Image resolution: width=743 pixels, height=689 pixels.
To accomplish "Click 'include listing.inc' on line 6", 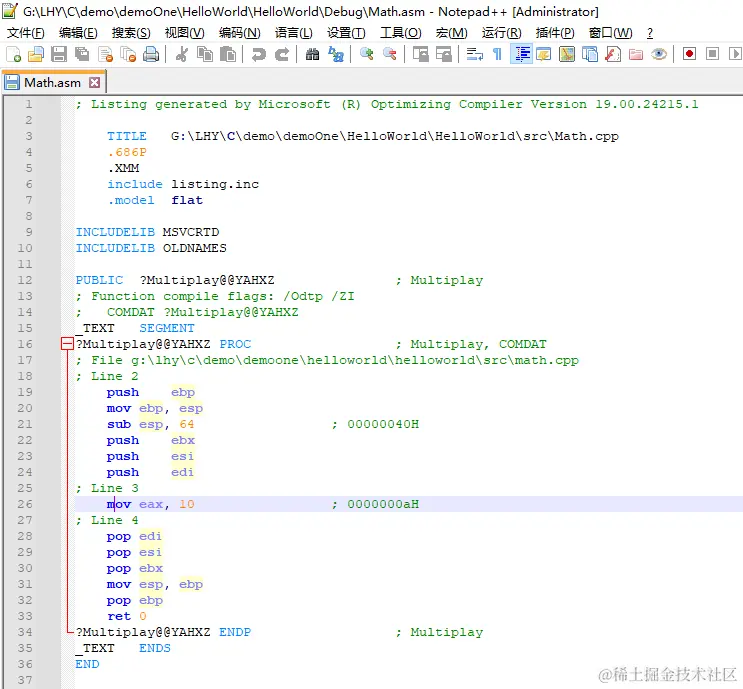I will click(182, 184).
